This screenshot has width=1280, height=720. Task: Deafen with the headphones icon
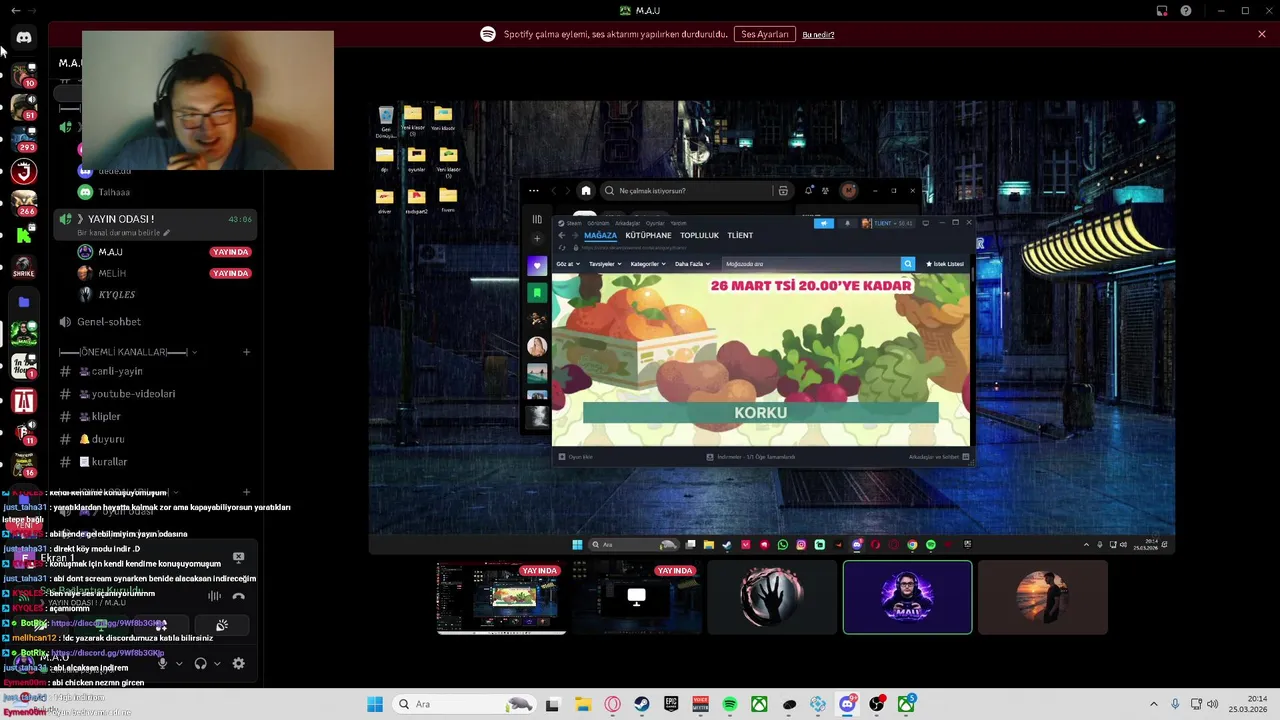[200, 663]
